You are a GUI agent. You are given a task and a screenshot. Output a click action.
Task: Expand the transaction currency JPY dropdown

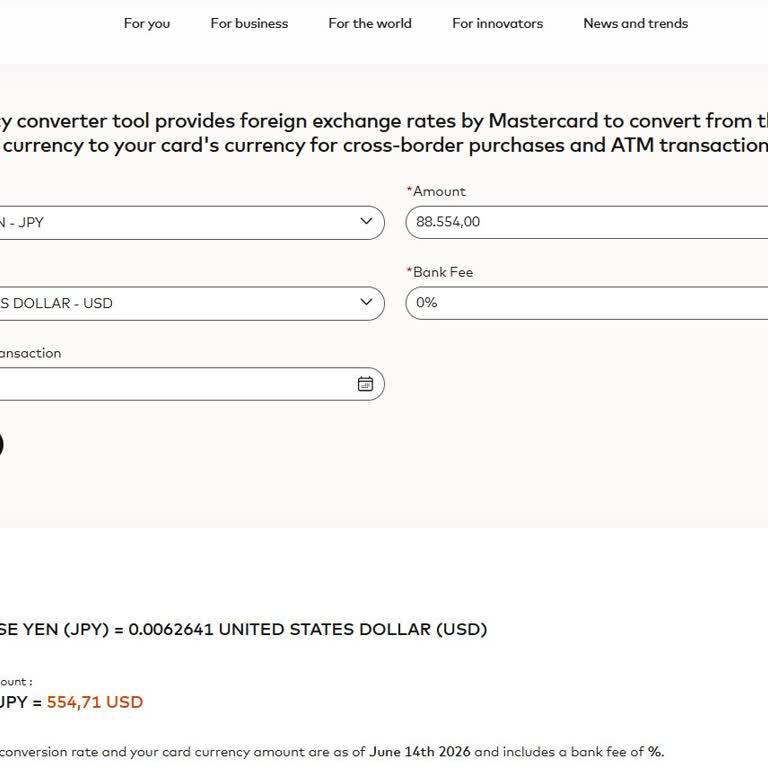click(x=192, y=223)
